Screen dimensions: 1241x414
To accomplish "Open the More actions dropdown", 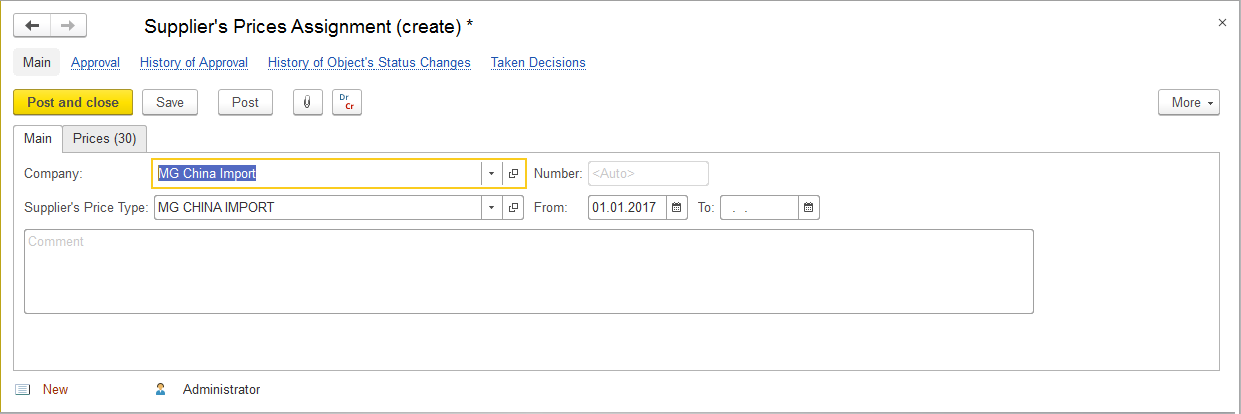I will click(1188, 102).
